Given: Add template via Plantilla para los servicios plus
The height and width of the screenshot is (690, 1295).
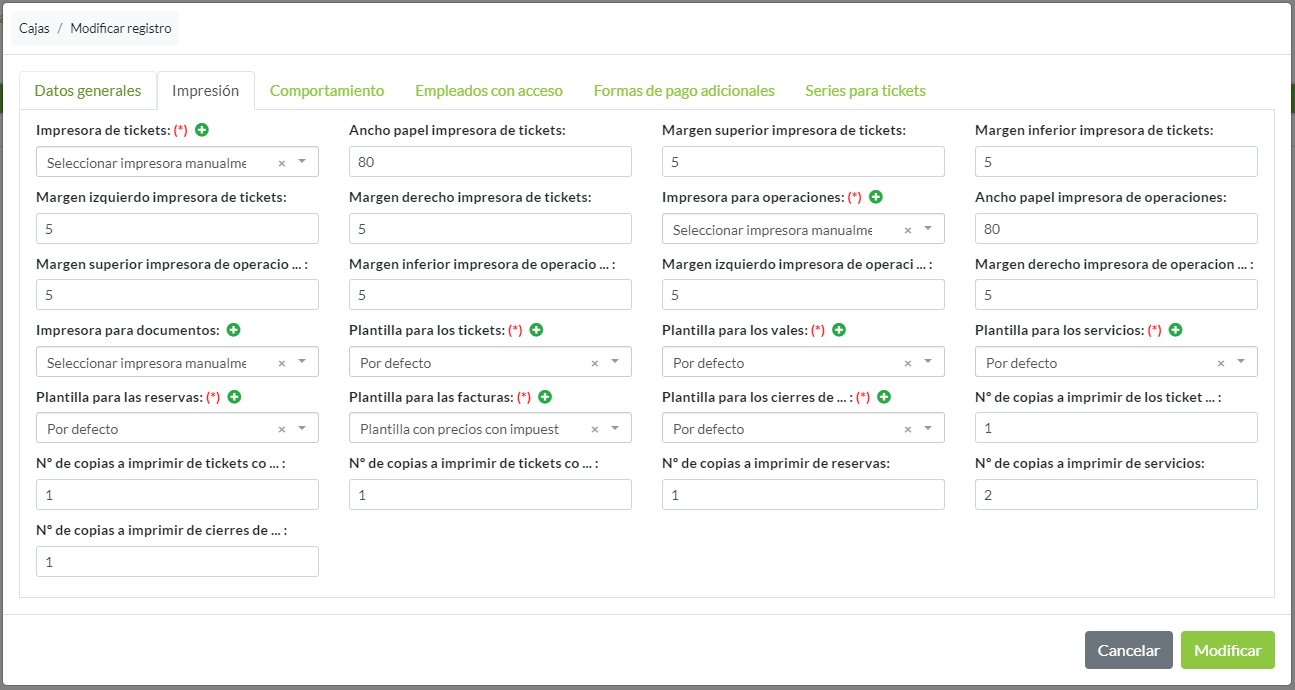Looking at the screenshot, I should tap(1176, 330).
